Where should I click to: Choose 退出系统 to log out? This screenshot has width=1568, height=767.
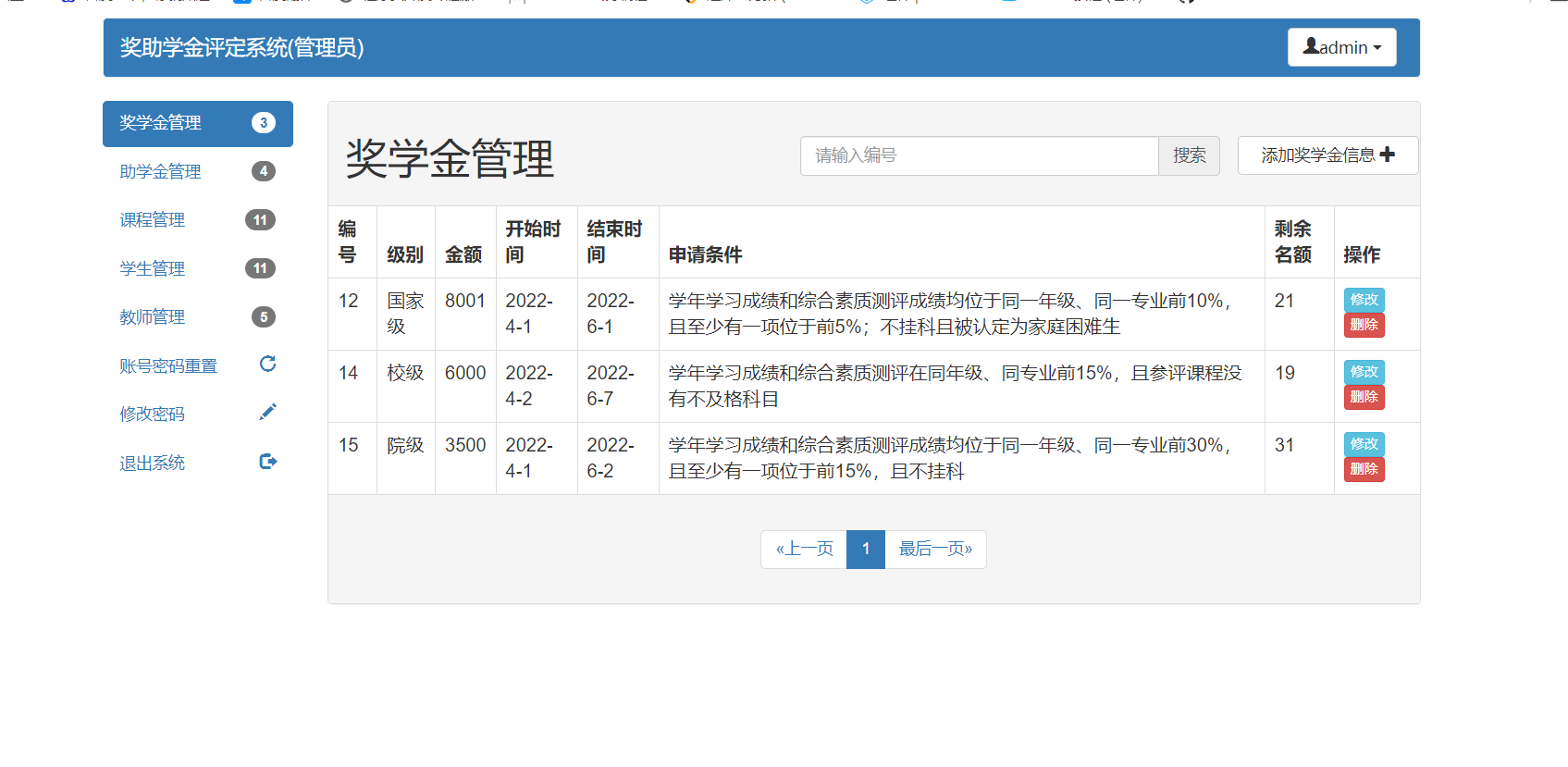click(198, 463)
